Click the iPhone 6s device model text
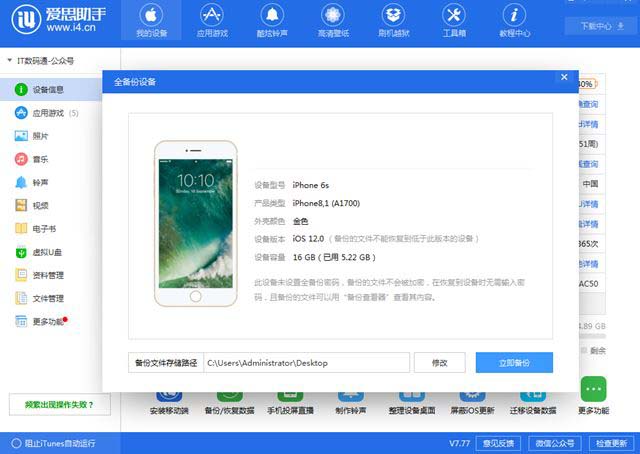Viewport: 640px width, 454px height. [x=310, y=185]
